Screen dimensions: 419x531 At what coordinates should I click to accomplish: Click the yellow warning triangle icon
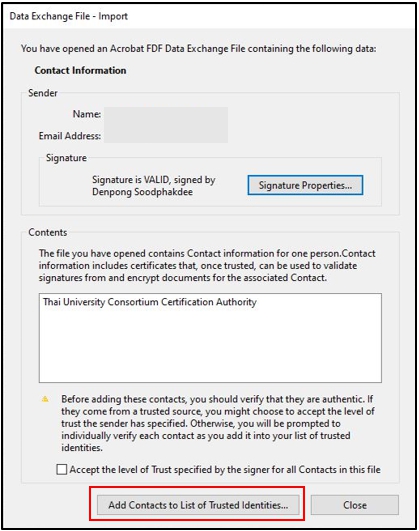pos(45,399)
